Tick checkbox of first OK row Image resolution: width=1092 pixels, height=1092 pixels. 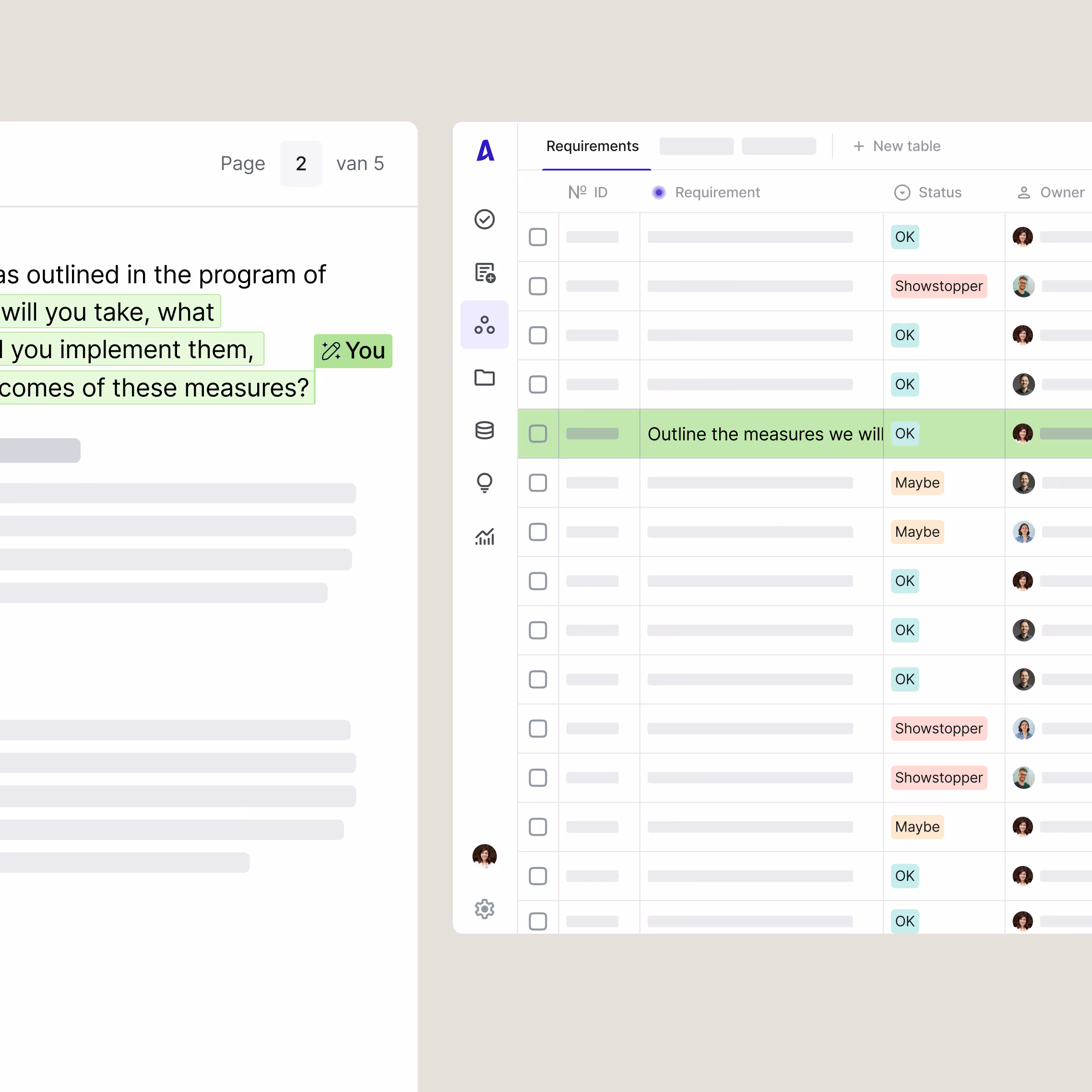537,237
